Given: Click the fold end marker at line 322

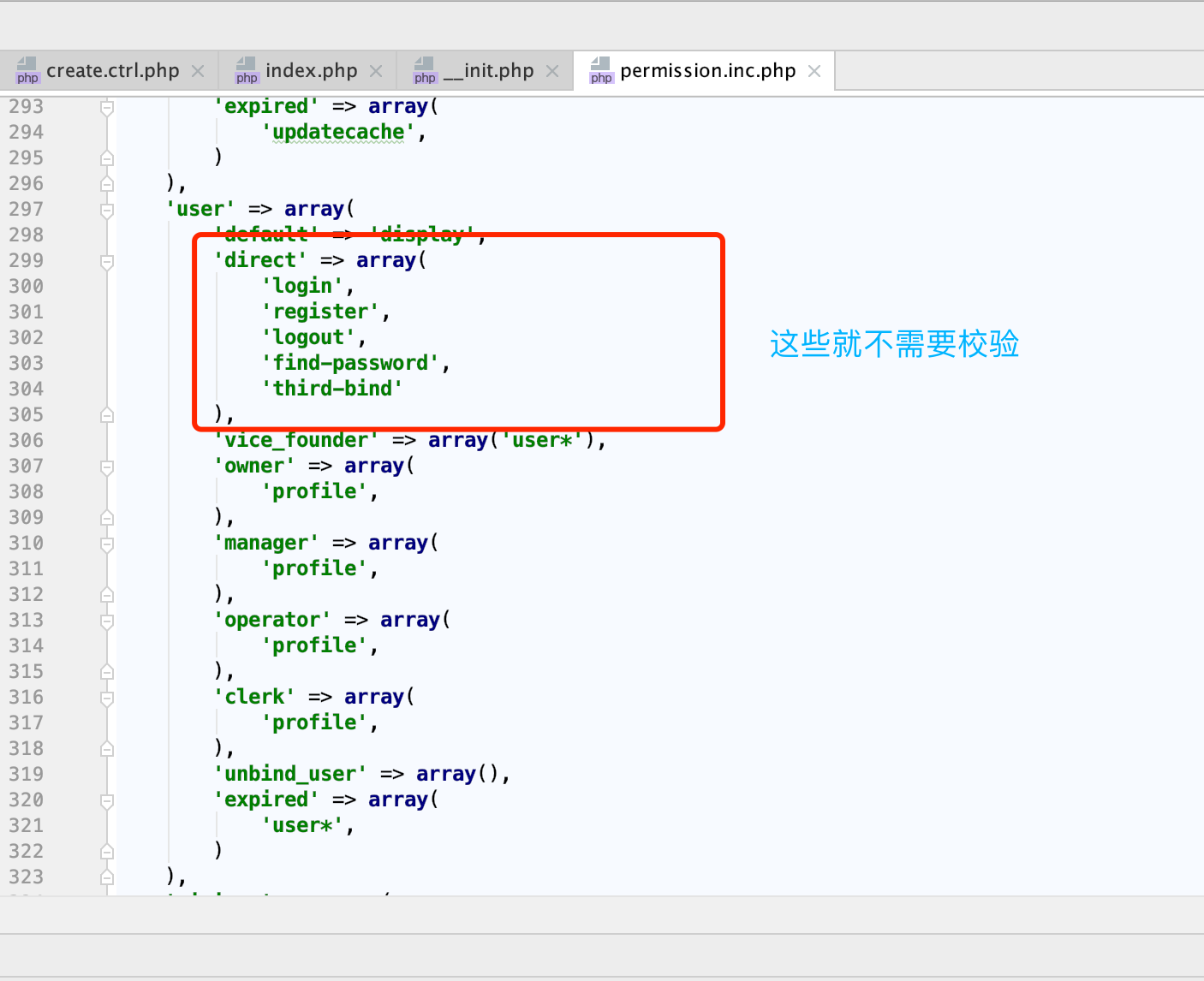Looking at the screenshot, I should 107,851.
